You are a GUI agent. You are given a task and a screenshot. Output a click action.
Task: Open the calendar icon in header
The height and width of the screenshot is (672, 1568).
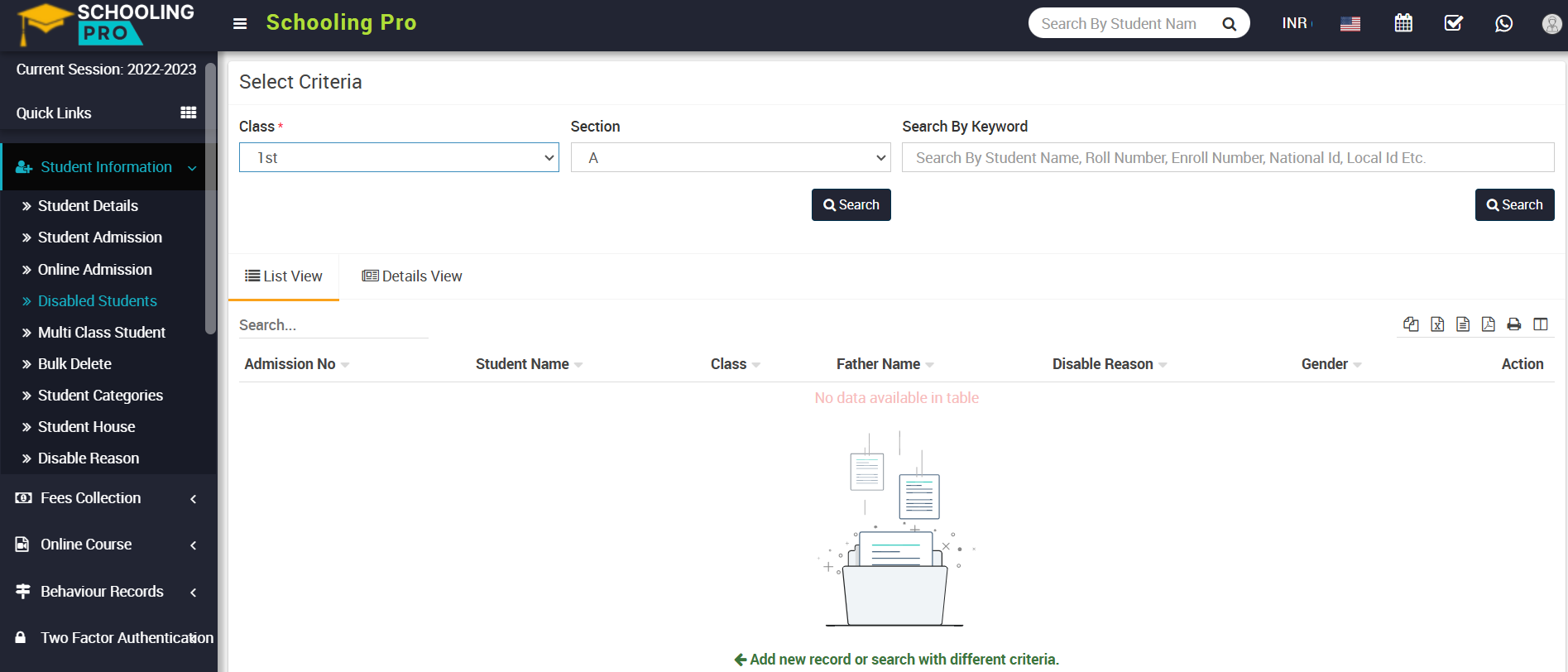(x=1403, y=23)
